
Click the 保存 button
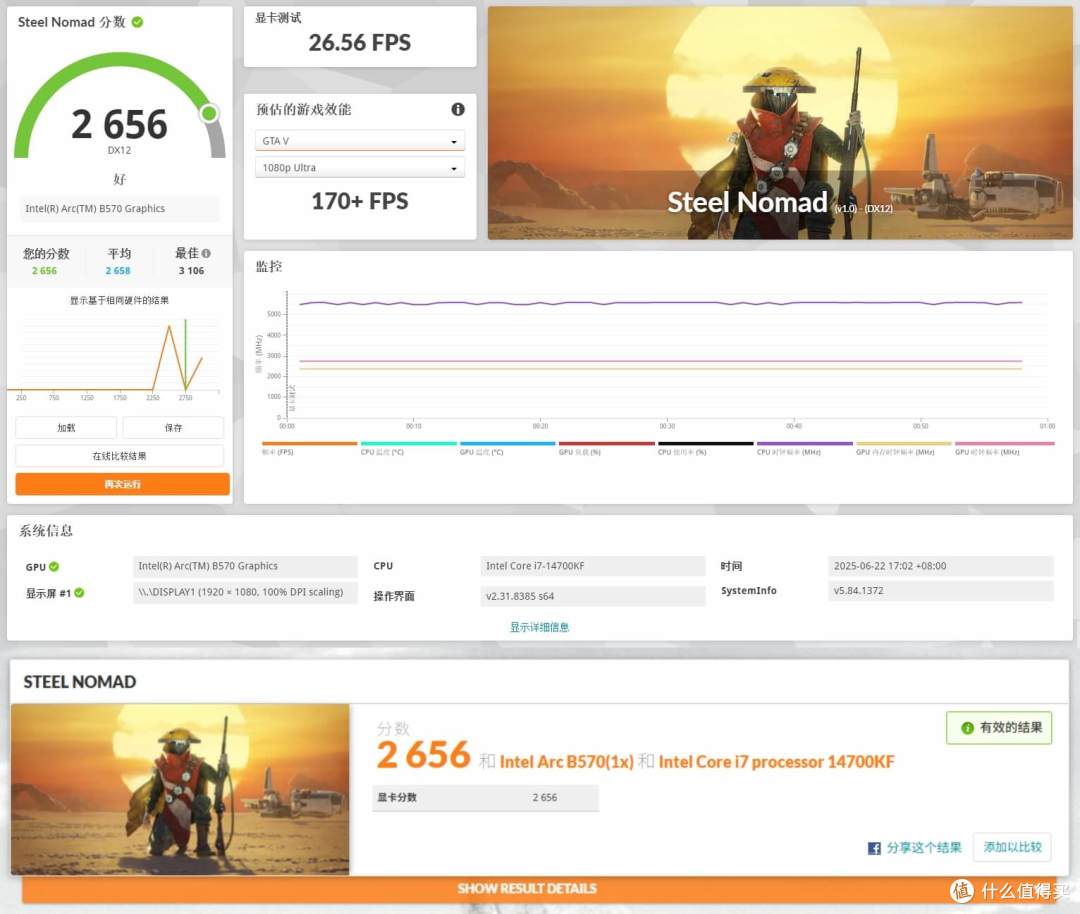[173, 428]
